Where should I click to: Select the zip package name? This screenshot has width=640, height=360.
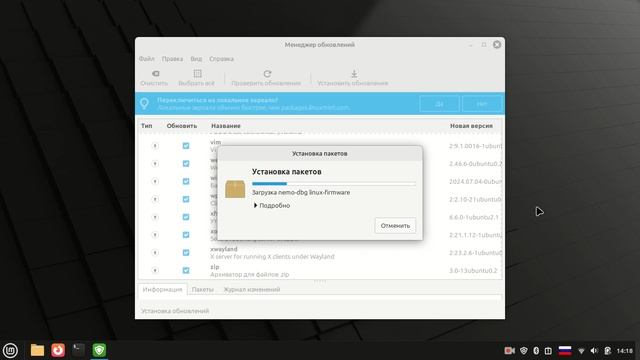pos(215,267)
